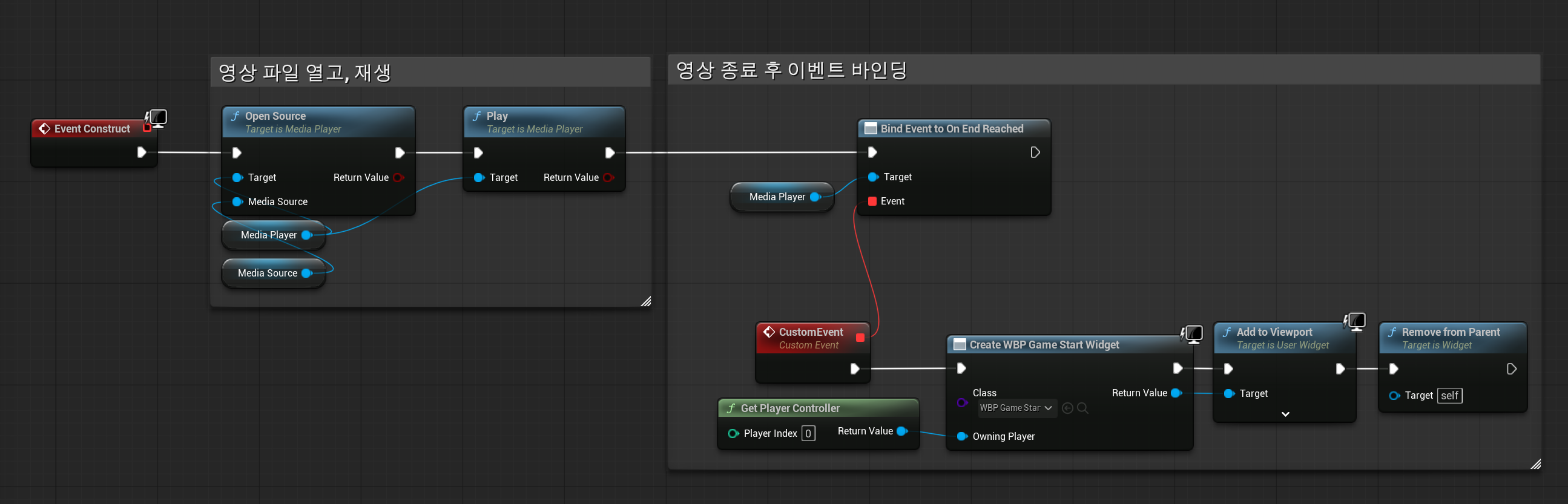Click the Owning Player input pin

[961, 436]
